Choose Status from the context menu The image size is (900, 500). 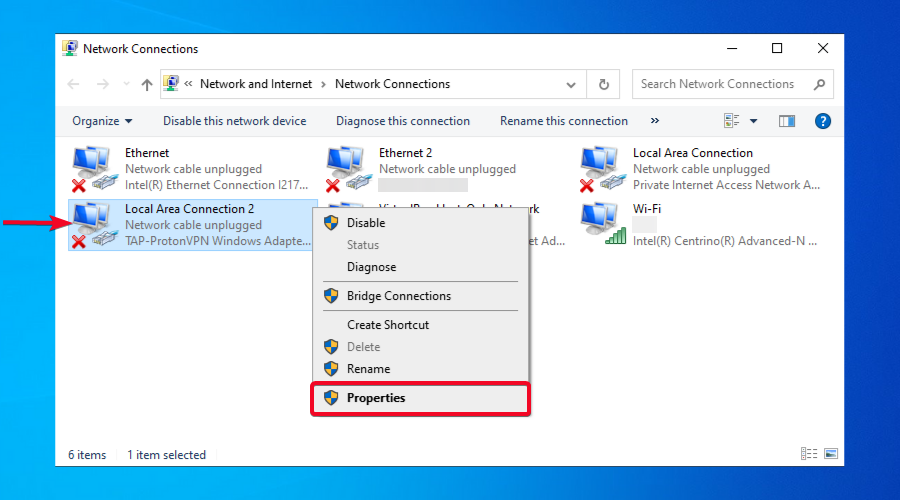coord(420,245)
